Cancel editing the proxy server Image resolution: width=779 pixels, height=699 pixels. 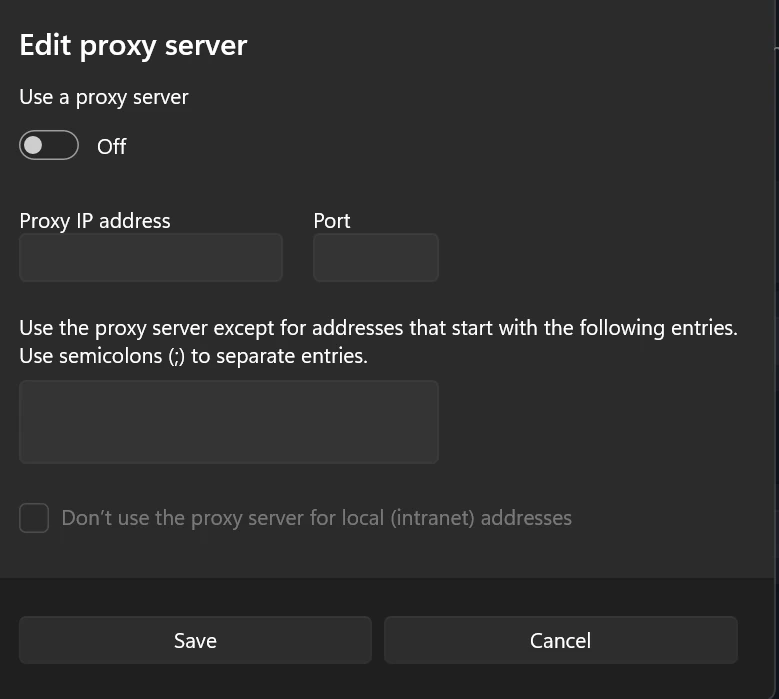pyautogui.click(x=560, y=640)
